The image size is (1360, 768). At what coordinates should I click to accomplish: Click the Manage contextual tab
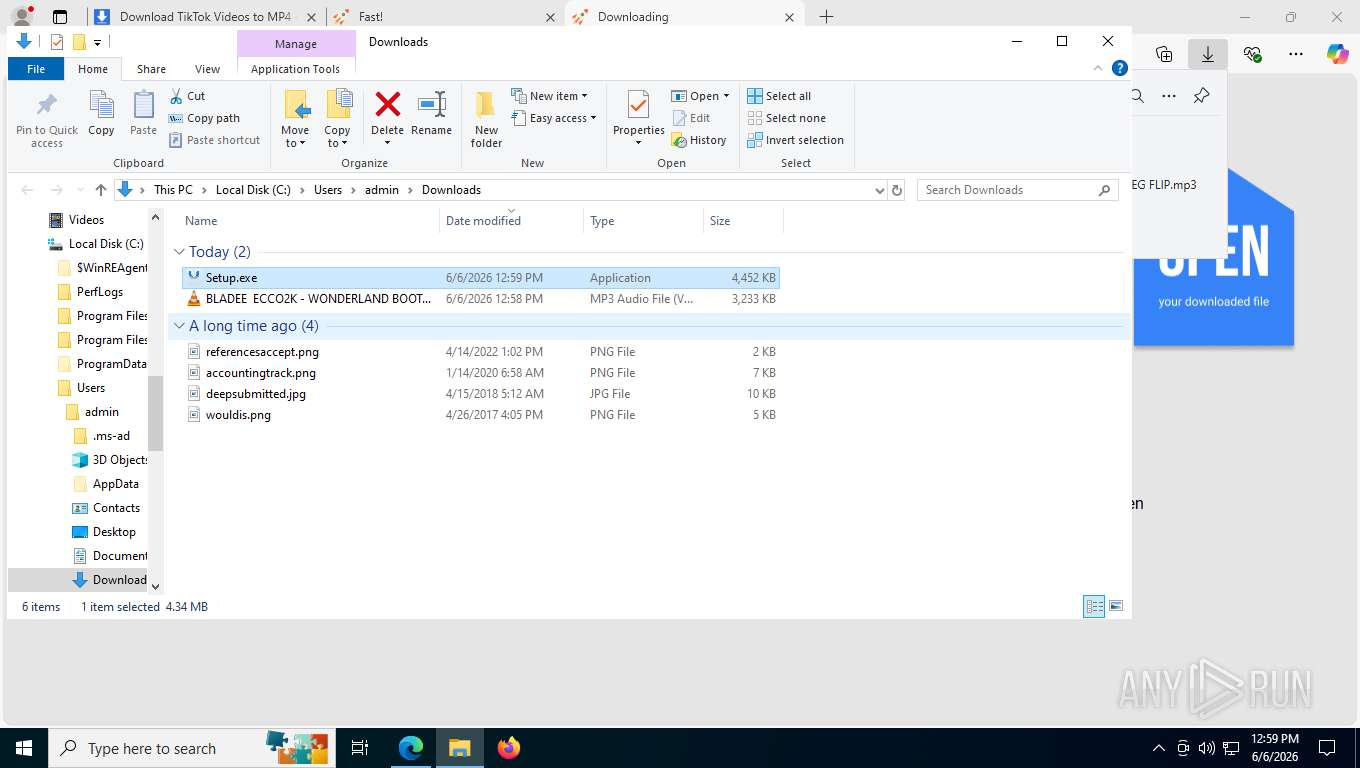point(296,44)
